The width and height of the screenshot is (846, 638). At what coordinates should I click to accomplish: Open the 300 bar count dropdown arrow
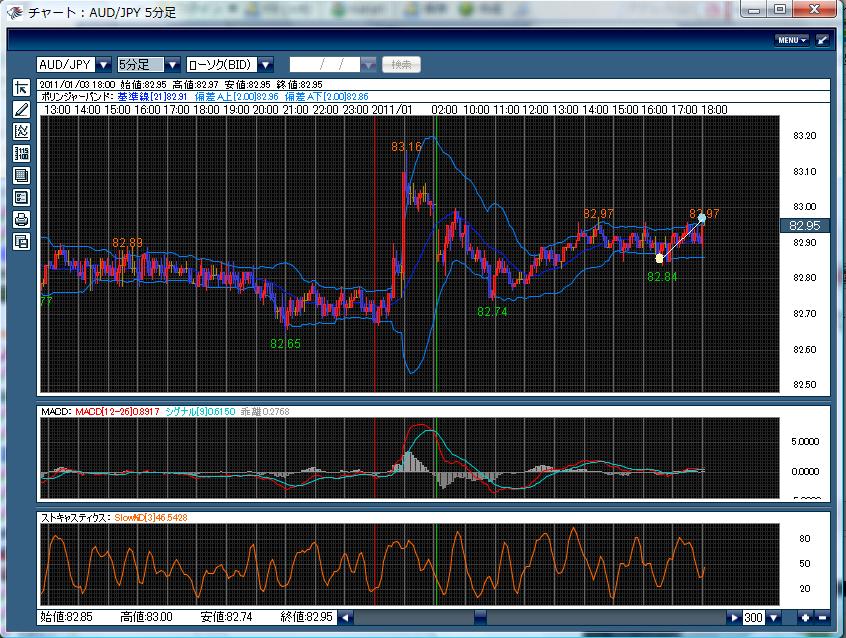pos(774,617)
